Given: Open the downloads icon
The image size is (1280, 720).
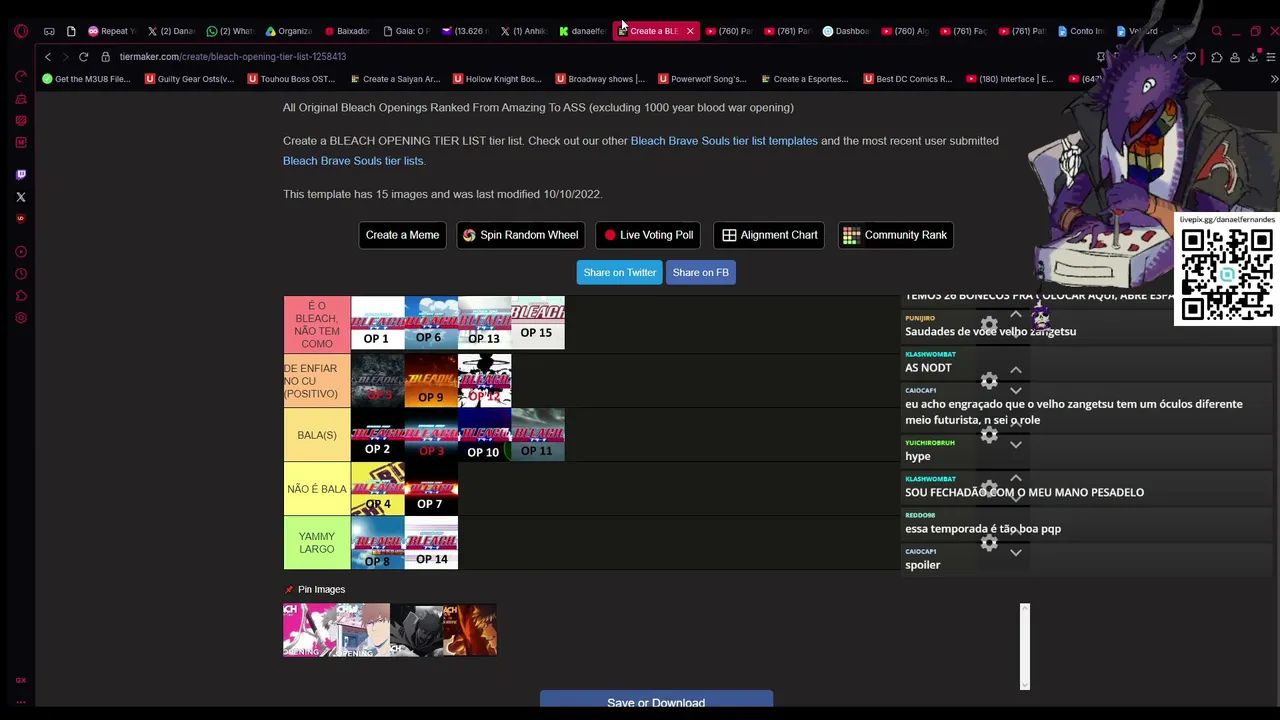Looking at the screenshot, I should point(1253,57).
